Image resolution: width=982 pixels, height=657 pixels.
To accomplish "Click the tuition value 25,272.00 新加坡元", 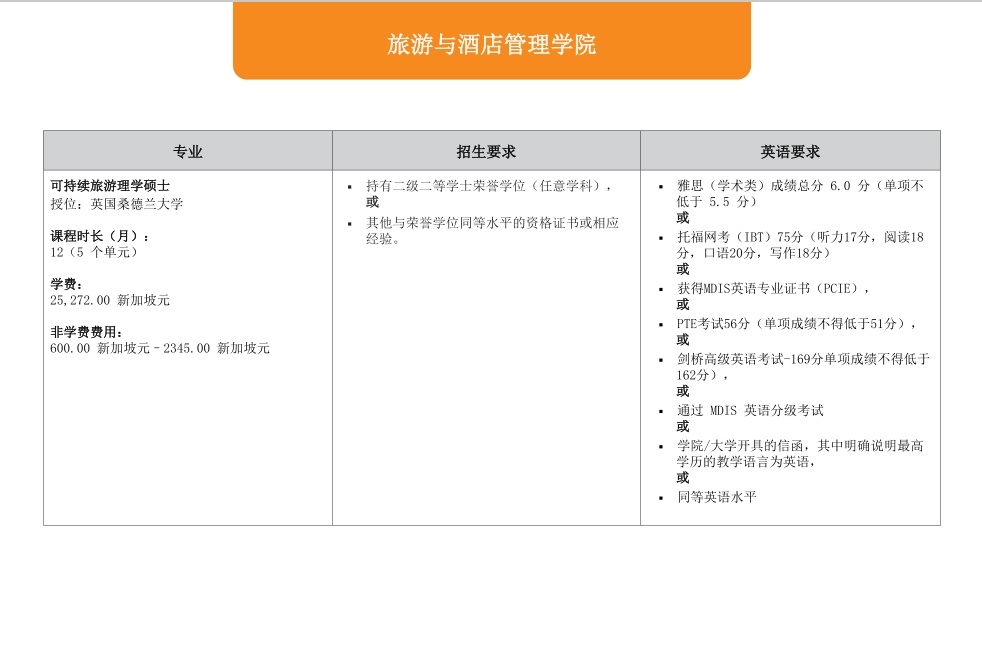I will click(110, 301).
